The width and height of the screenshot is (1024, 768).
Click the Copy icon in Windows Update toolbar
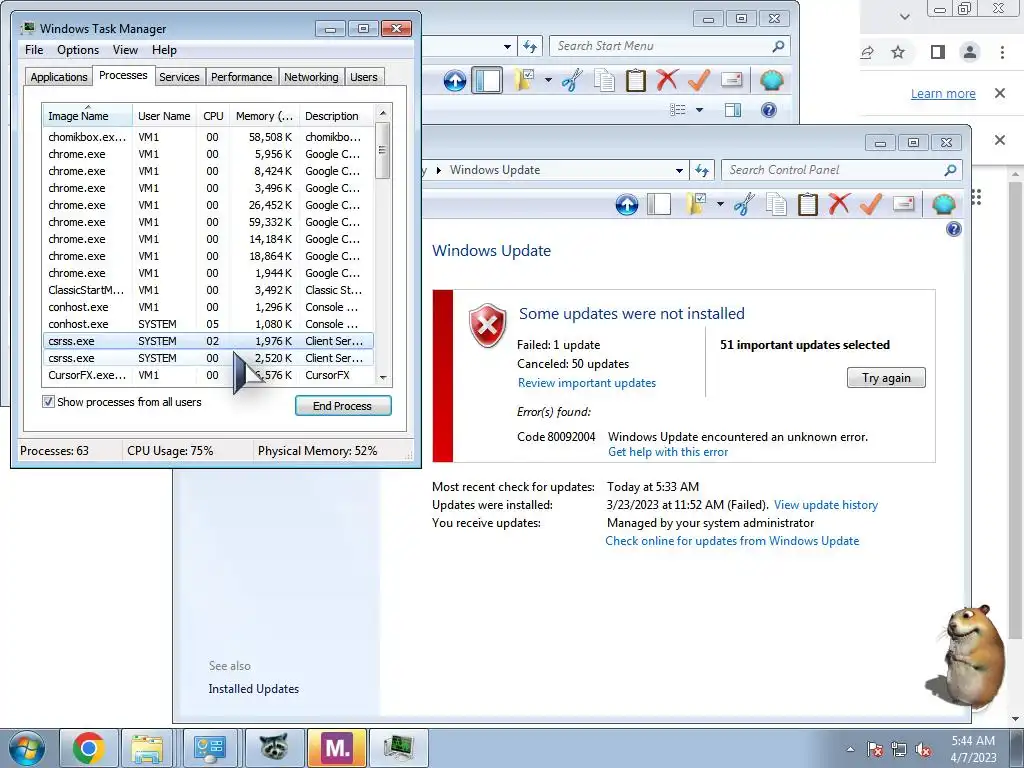tap(776, 204)
